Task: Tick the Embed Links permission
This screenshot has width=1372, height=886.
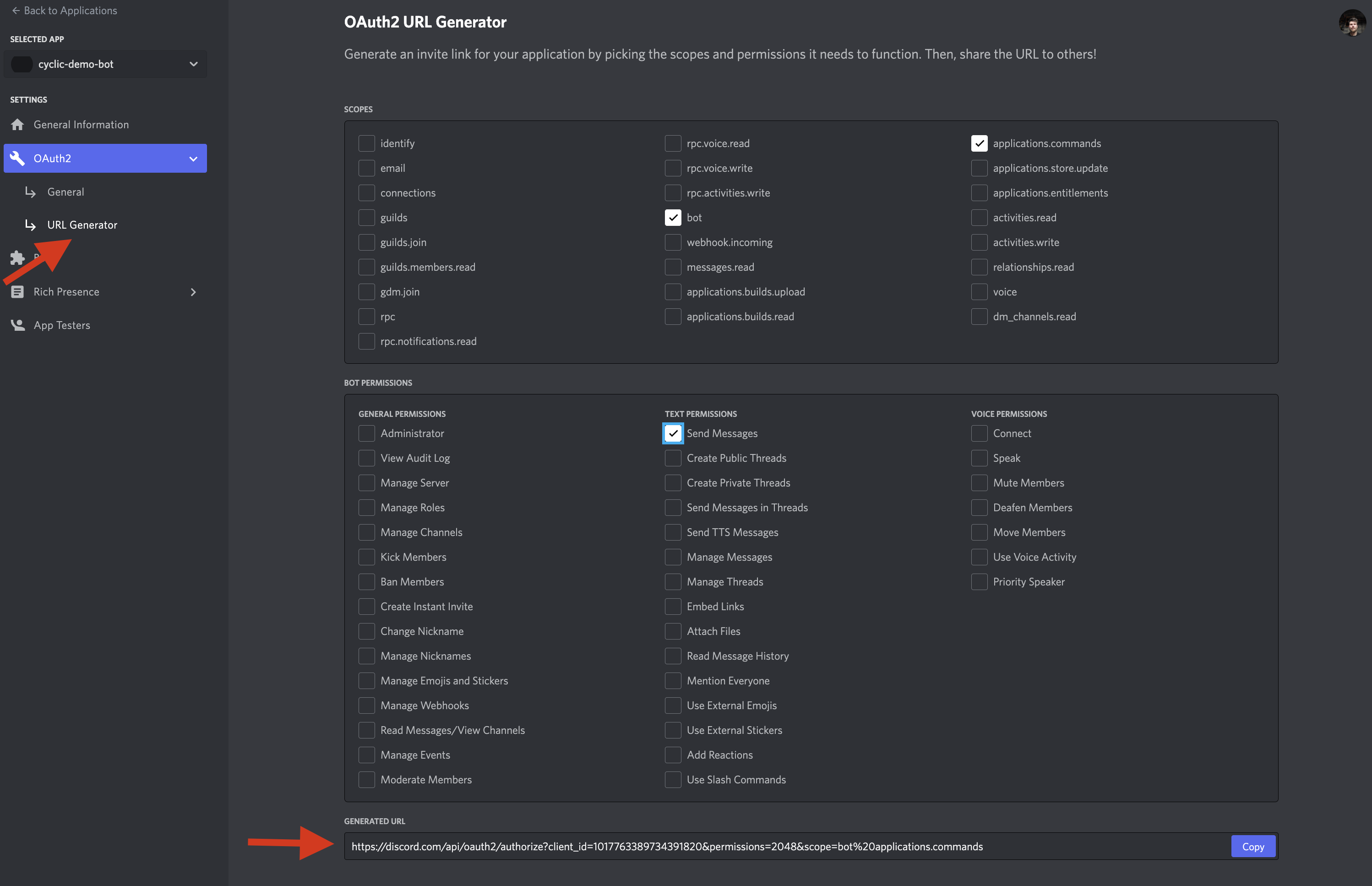Action: click(673, 607)
